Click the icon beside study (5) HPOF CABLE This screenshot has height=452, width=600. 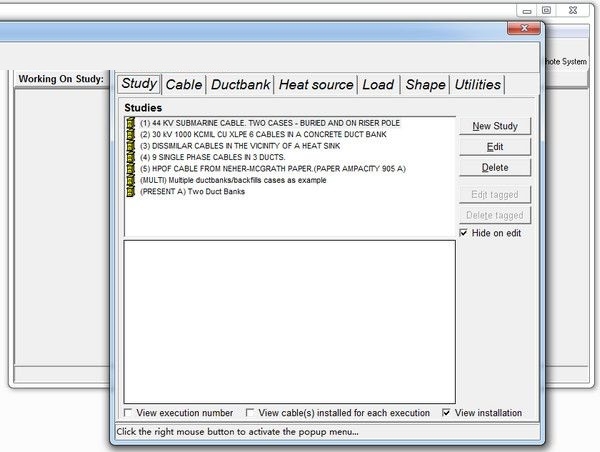click(x=130, y=169)
